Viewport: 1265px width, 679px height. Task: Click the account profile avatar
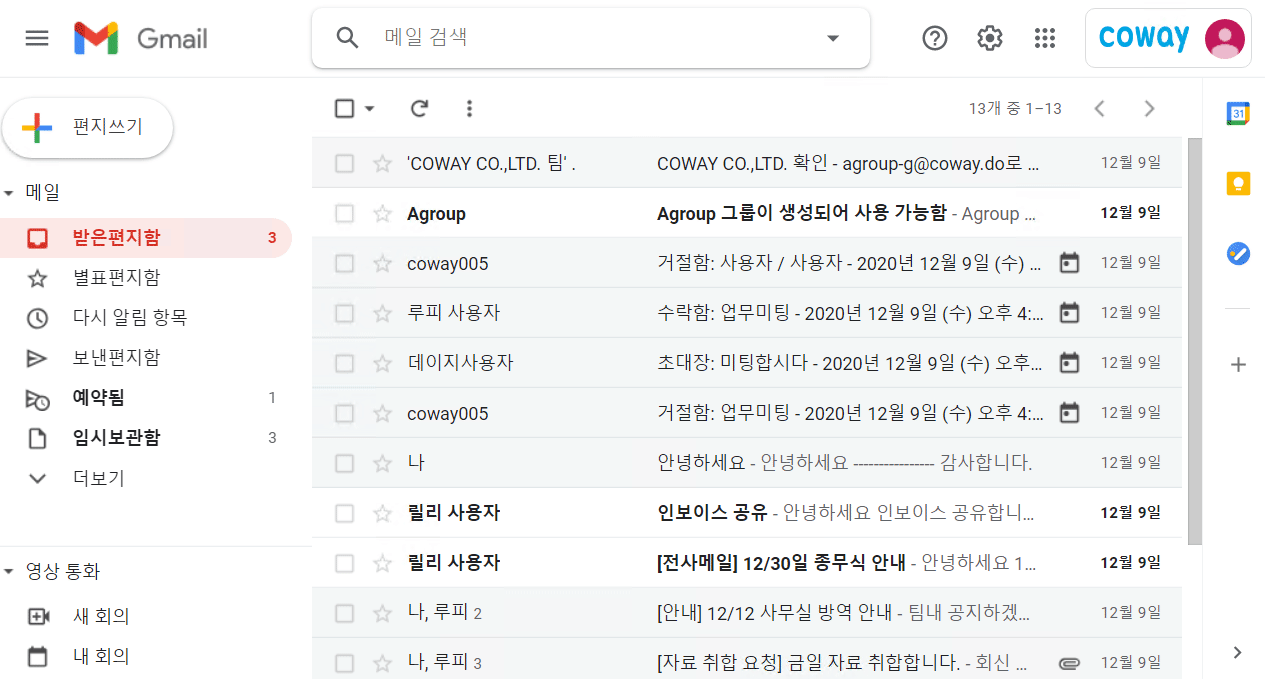(x=1225, y=38)
